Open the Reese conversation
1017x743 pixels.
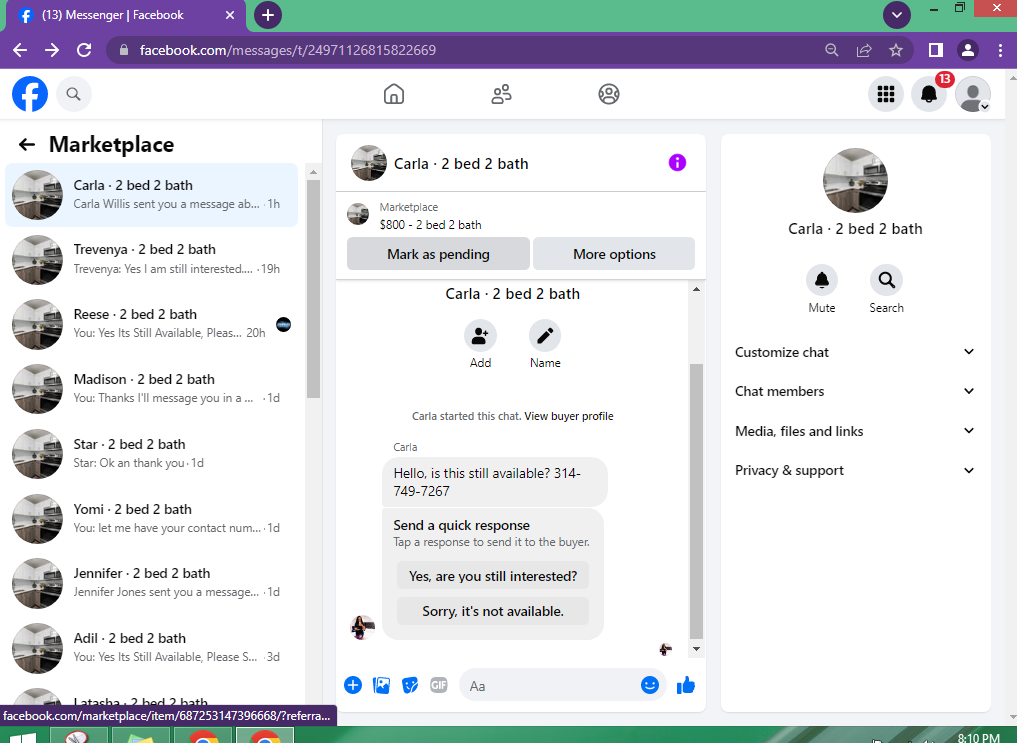[152, 324]
